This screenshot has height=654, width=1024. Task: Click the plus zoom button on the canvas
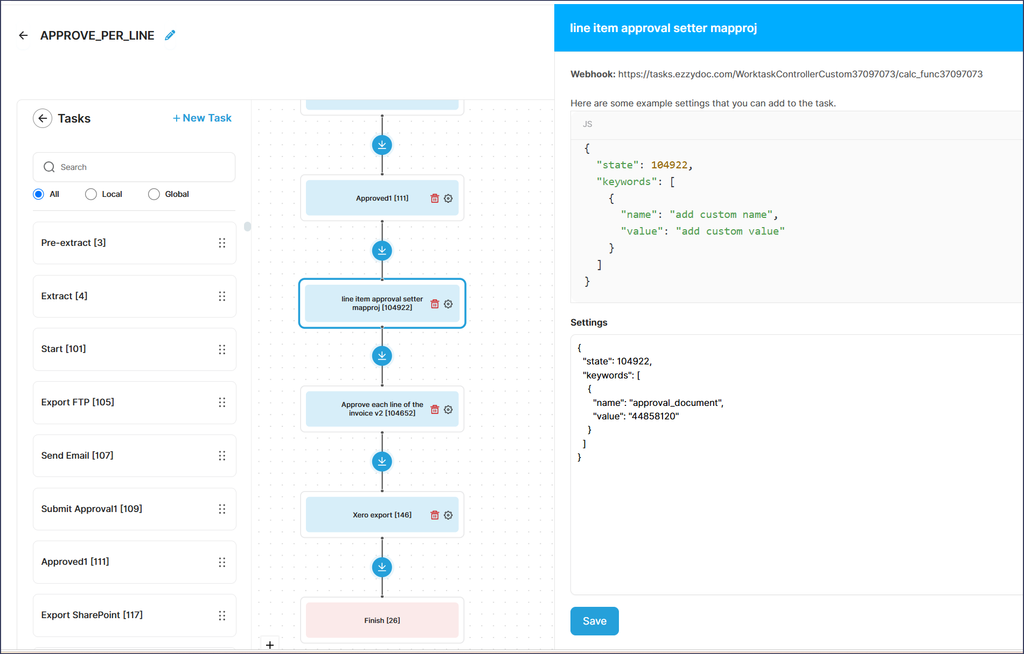point(270,645)
